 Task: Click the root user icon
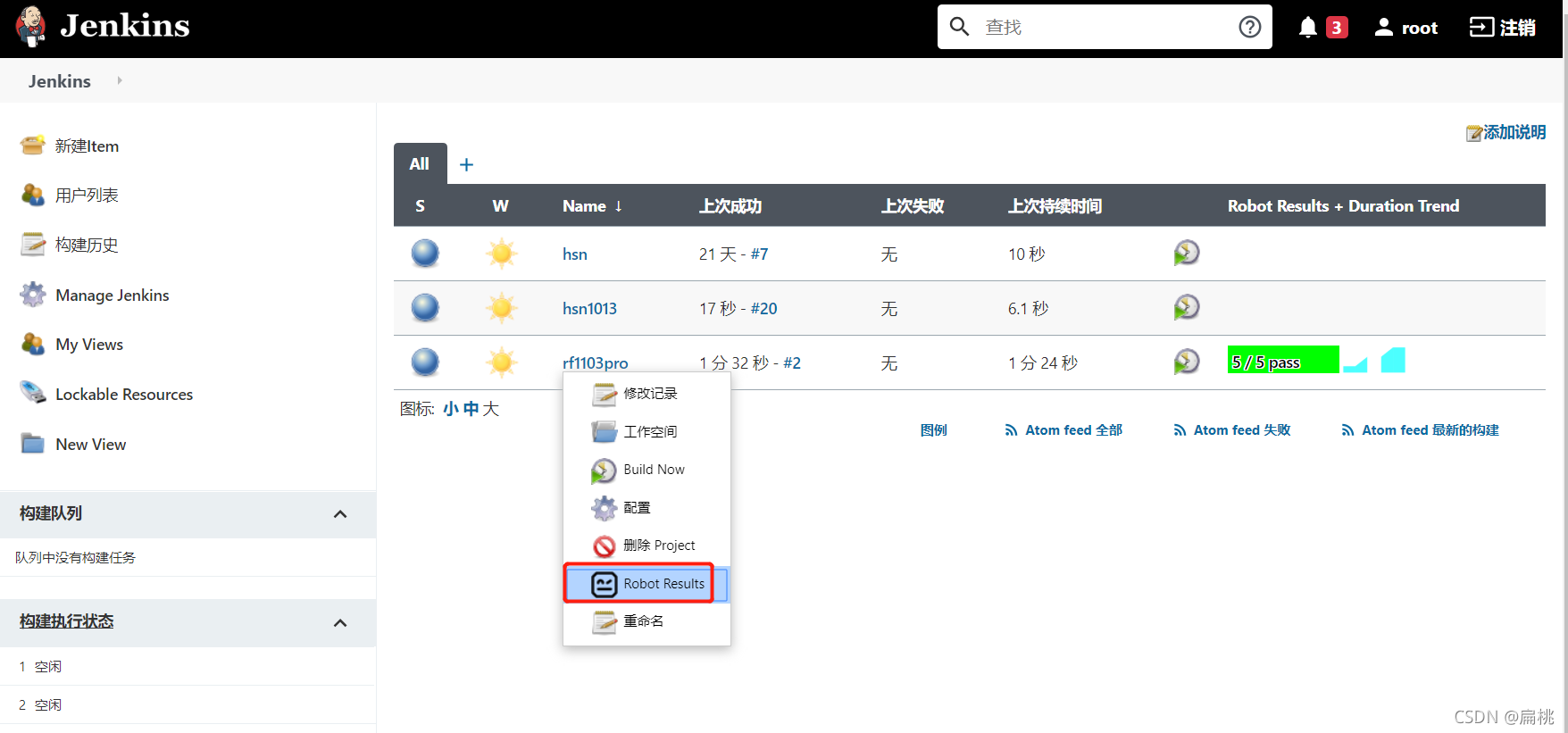coord(1383,27)
